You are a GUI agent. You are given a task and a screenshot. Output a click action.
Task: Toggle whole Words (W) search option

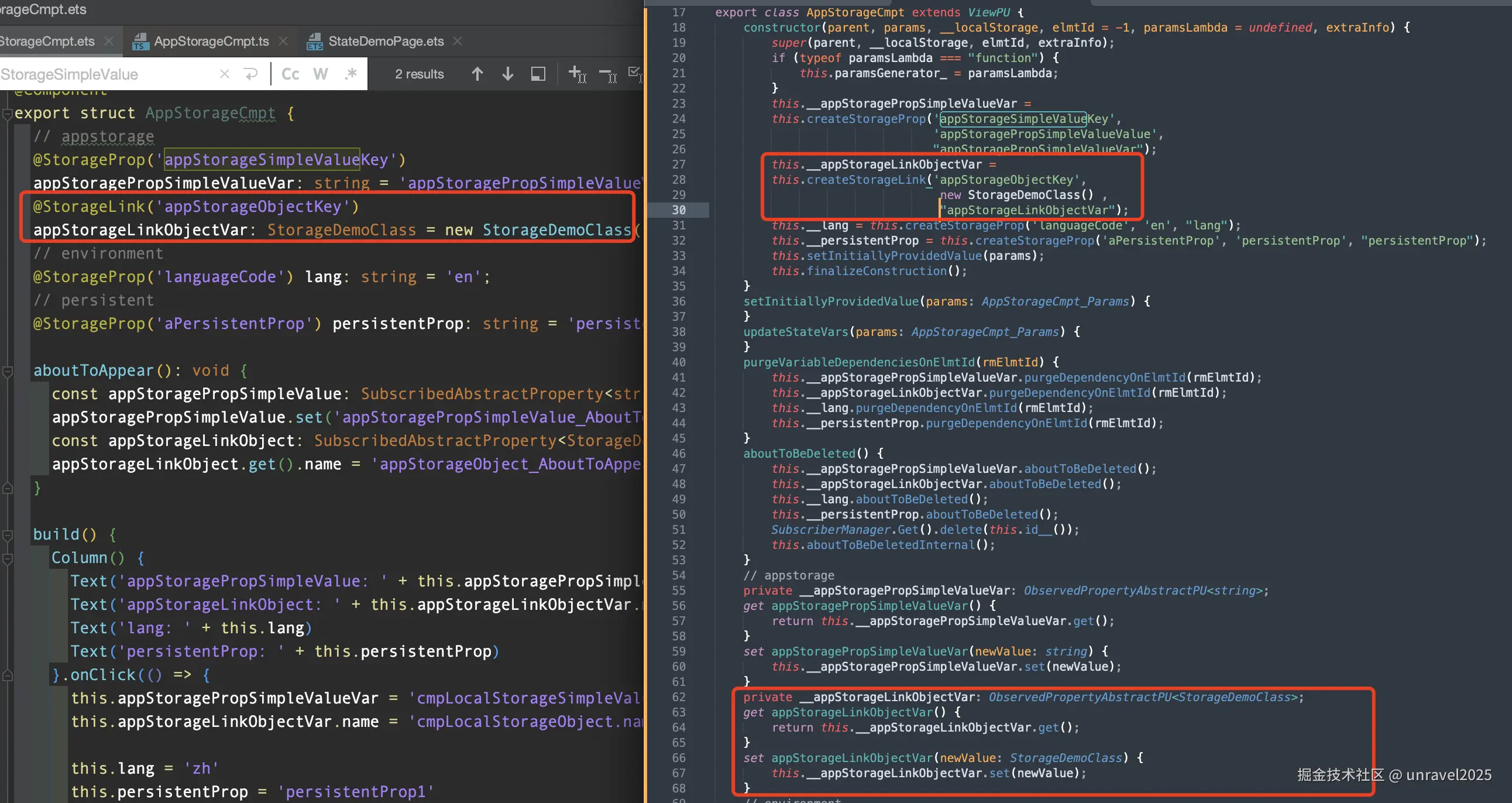click(x=321, y=74)
